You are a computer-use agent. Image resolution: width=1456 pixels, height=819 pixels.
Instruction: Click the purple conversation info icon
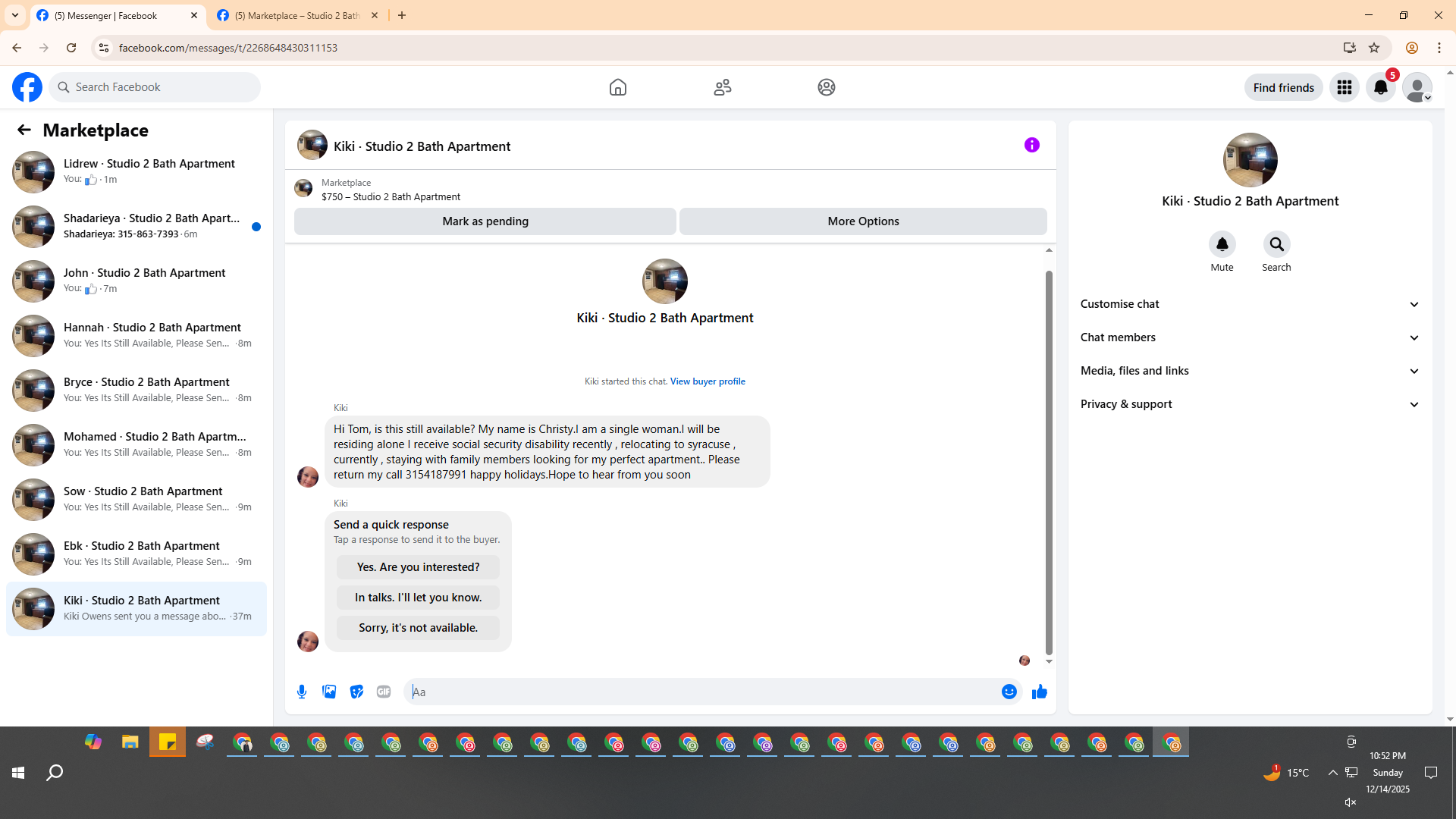1031,145
